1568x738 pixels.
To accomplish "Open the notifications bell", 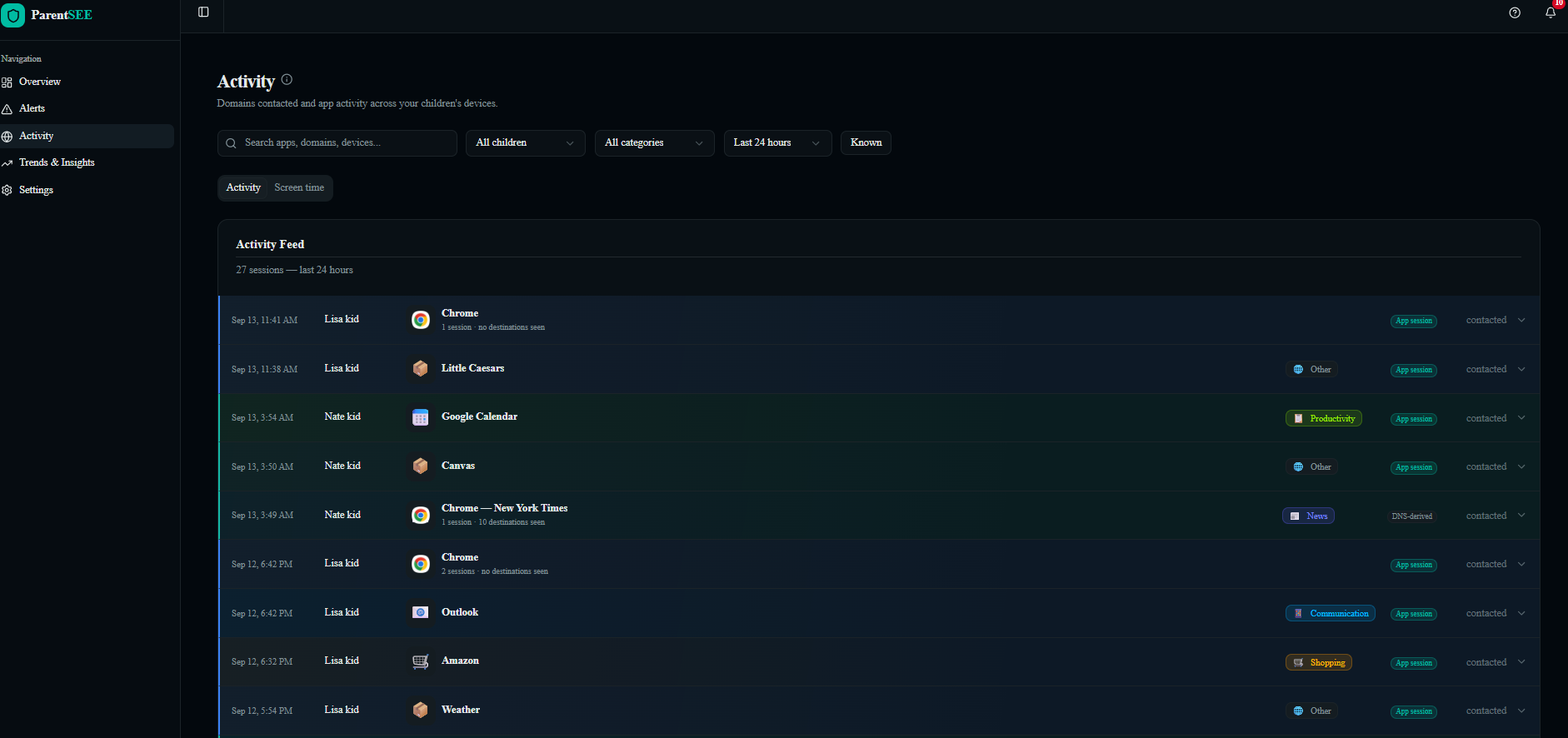I will tap(1551, 12).
